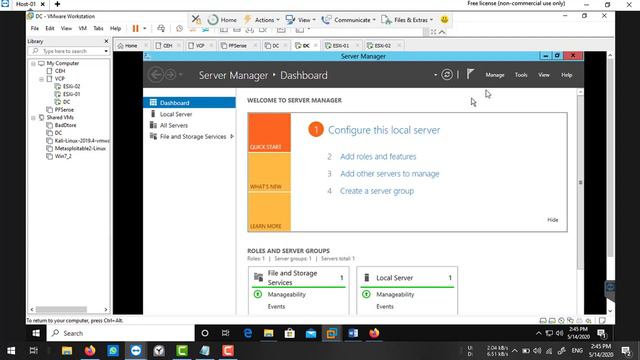Click the TeamViewer smiley feedback icon

444,19
